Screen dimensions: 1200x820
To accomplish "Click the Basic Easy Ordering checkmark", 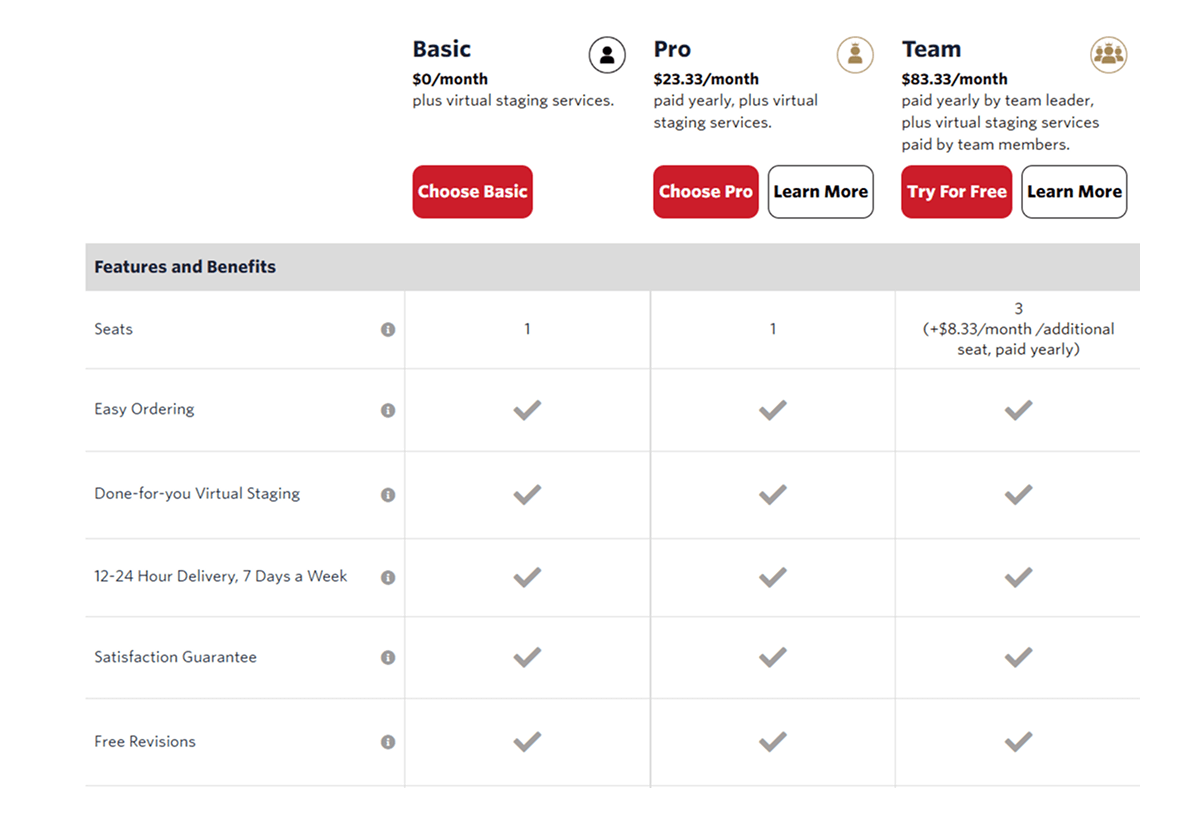I will coord(527,410).
